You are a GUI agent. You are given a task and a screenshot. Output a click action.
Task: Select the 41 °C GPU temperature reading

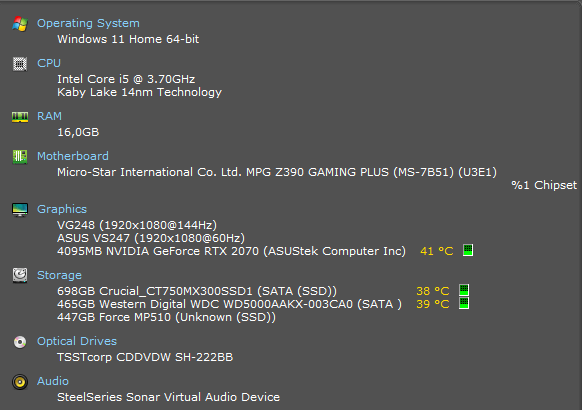tap(436, 251)
